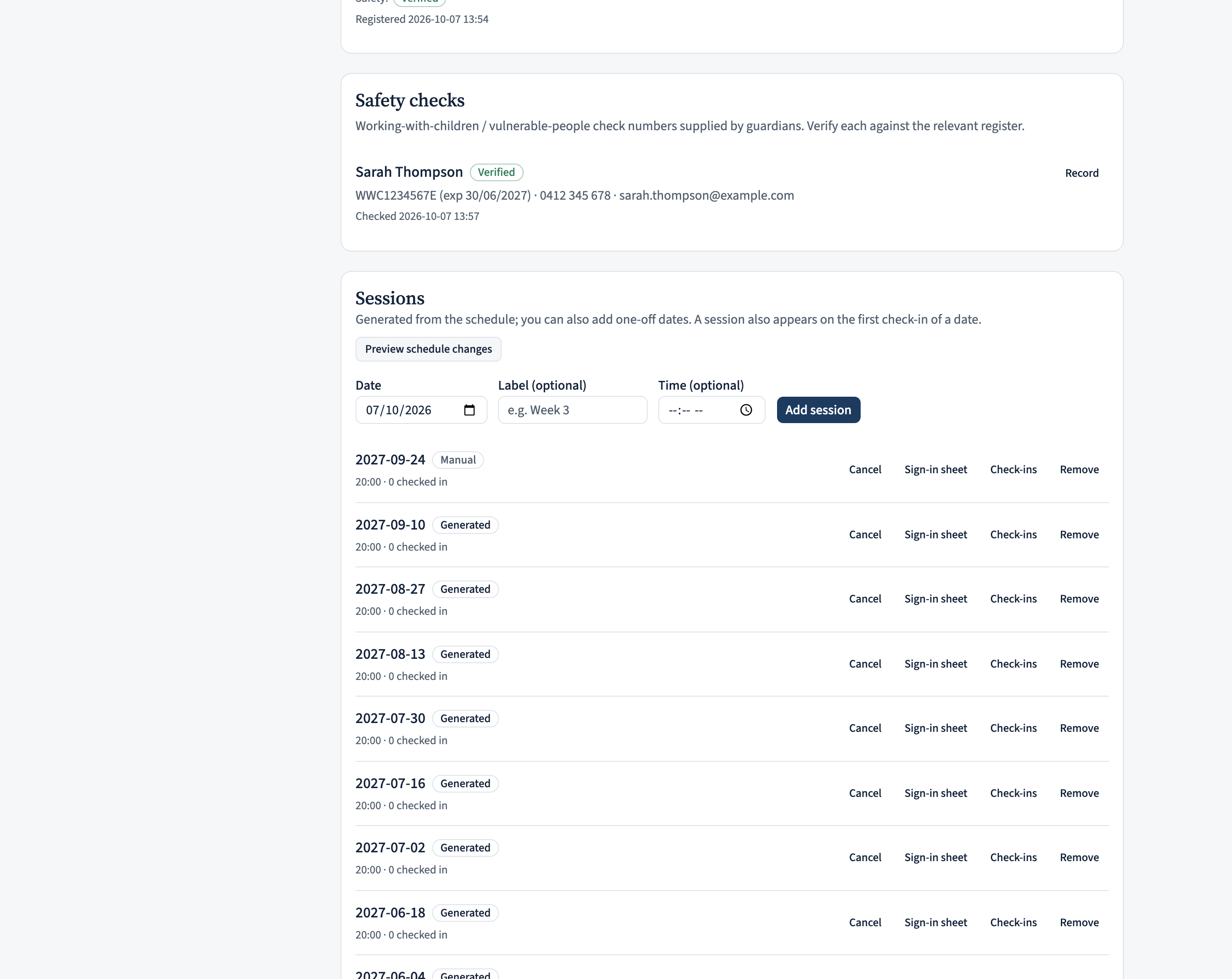Screen dimensions: 1232x979
Task: Remove the 2027-09-10 session
Action: (x=1079, y=535)
